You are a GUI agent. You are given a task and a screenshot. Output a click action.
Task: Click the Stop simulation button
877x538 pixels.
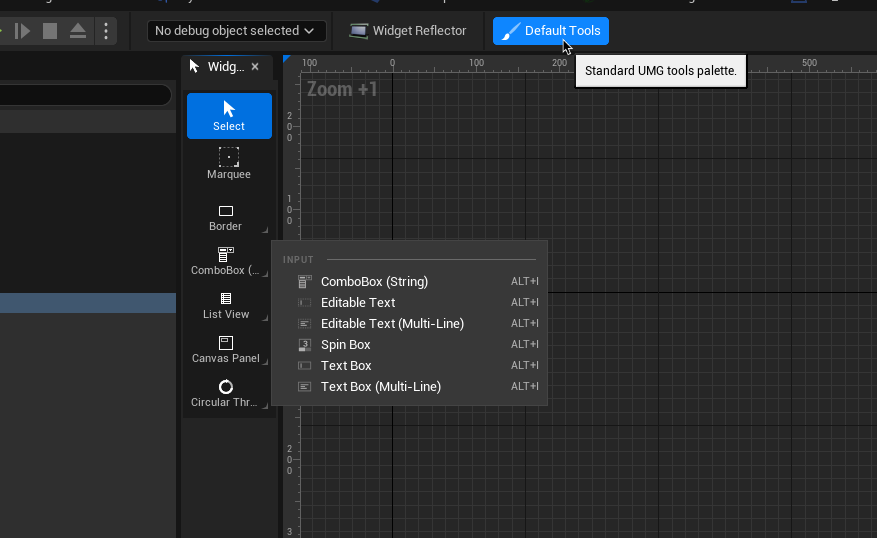click(x=50, y=31)
